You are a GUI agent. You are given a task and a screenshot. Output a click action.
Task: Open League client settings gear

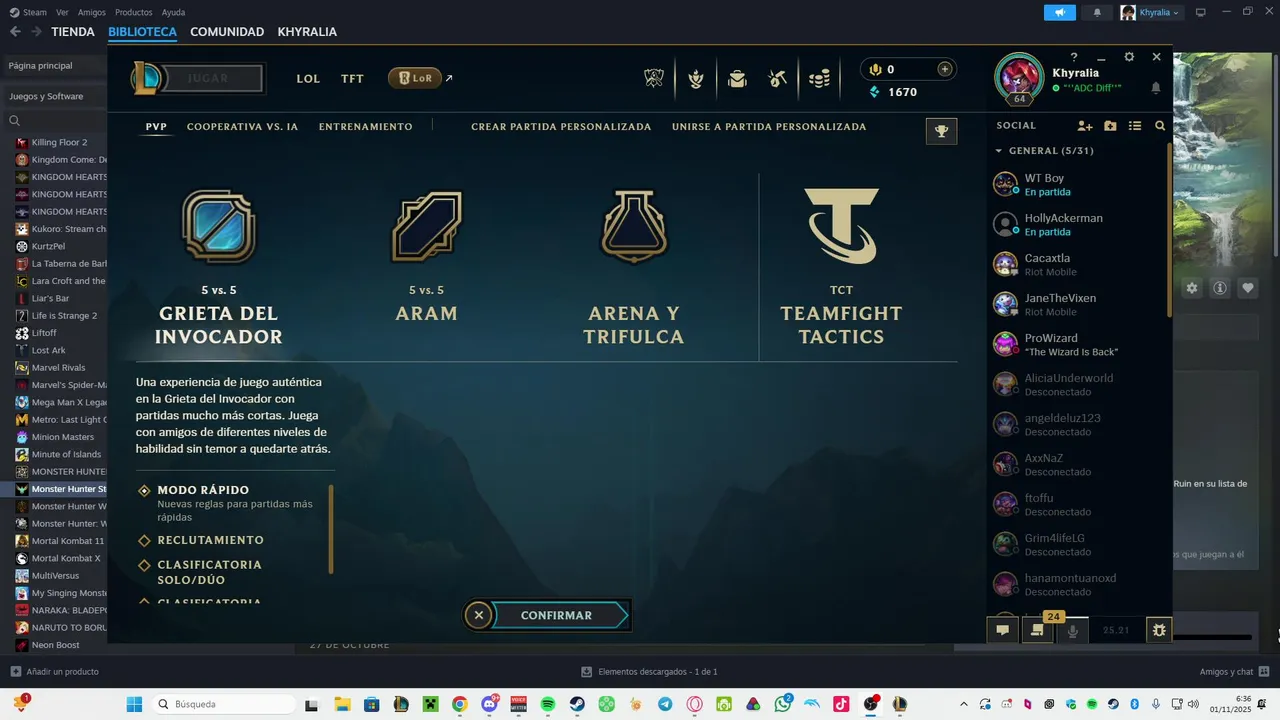[1129, 57]
